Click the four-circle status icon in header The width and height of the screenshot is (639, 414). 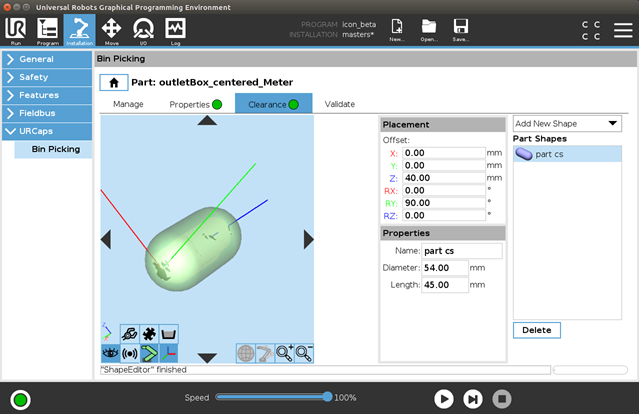(591, 31)
